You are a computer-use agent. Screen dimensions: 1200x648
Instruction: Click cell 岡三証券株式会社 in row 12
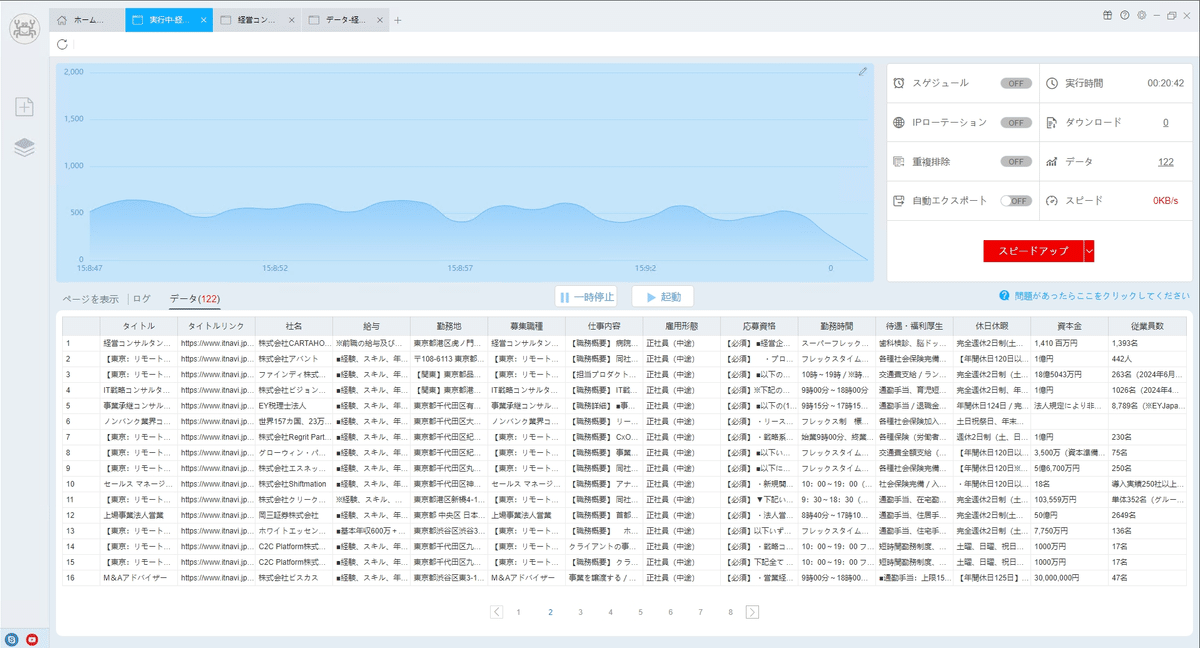pos(293,515)
